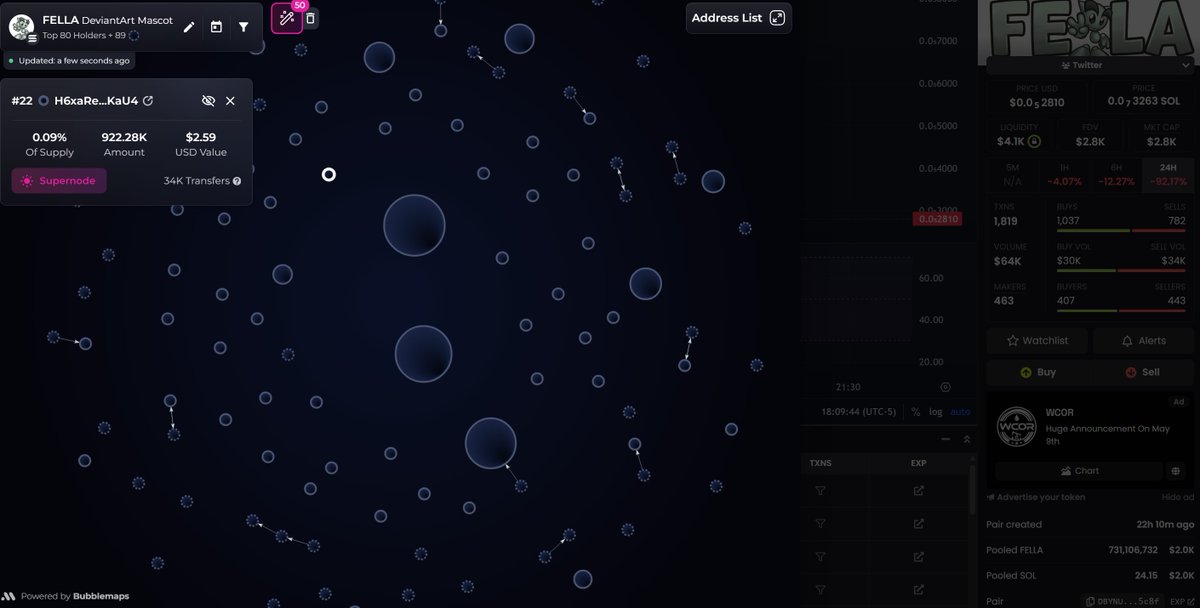Click the Buy button
1200x608 pixels.
(1038, 372)
